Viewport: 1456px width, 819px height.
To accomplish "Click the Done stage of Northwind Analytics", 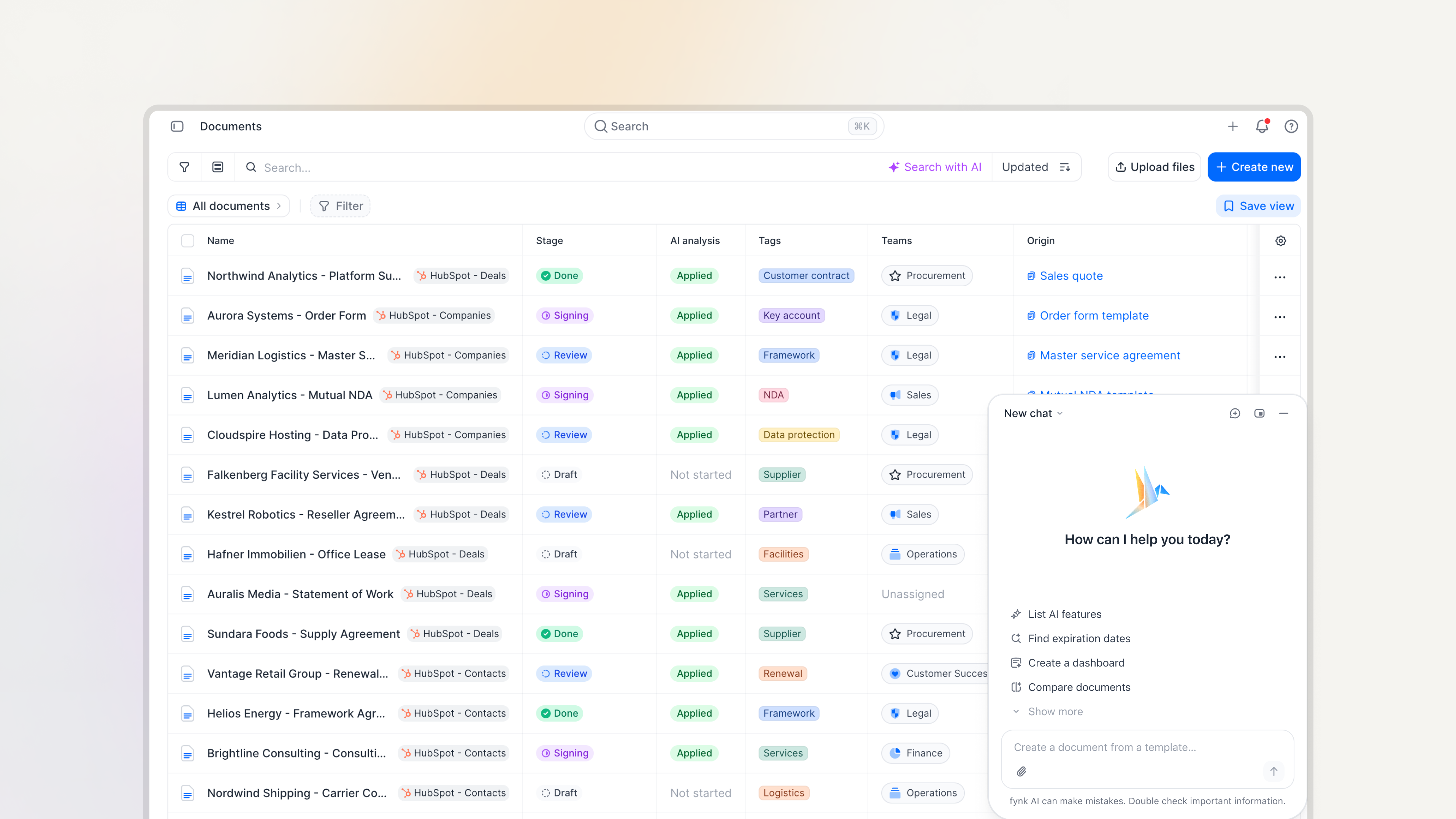I will point(560,276).
